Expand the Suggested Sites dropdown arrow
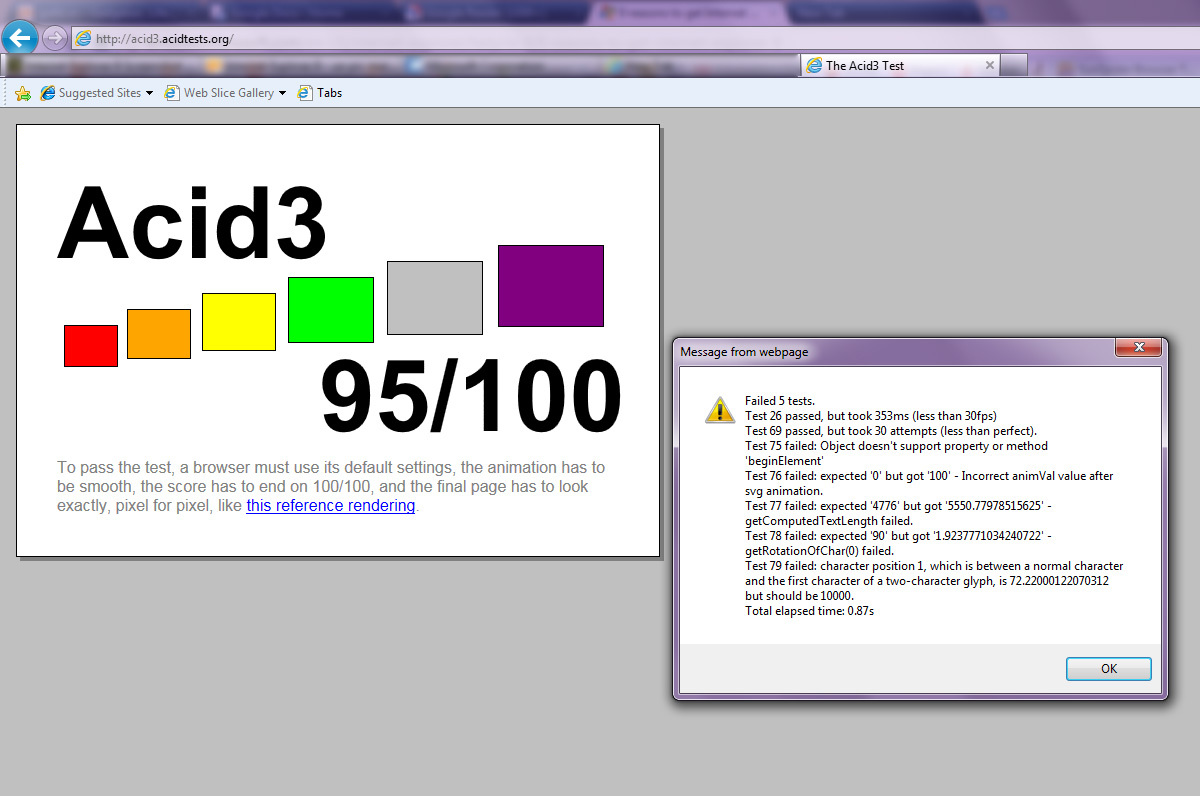Viewport: 1200px width, 796px height. [x=149, y=93]
